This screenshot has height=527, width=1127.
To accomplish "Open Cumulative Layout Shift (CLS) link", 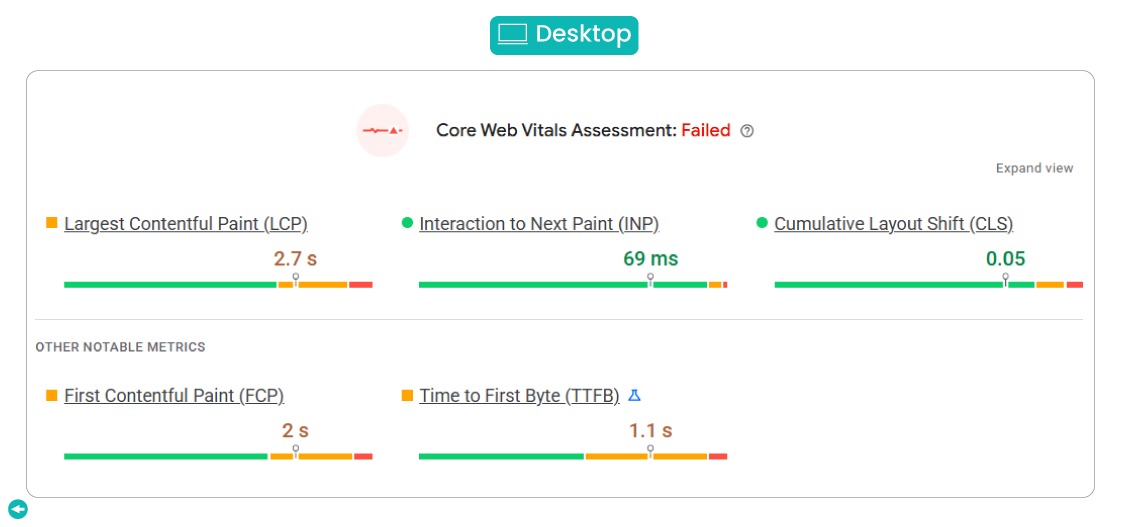I will tap(893, 224).
